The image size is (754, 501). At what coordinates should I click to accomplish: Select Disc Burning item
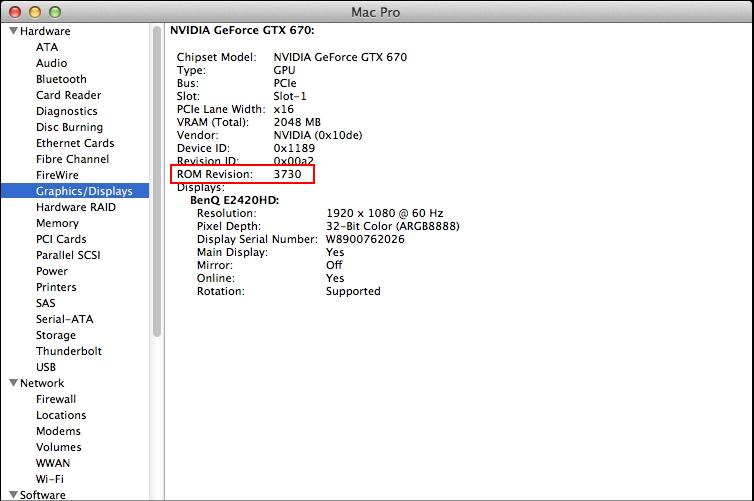point(69,127)
